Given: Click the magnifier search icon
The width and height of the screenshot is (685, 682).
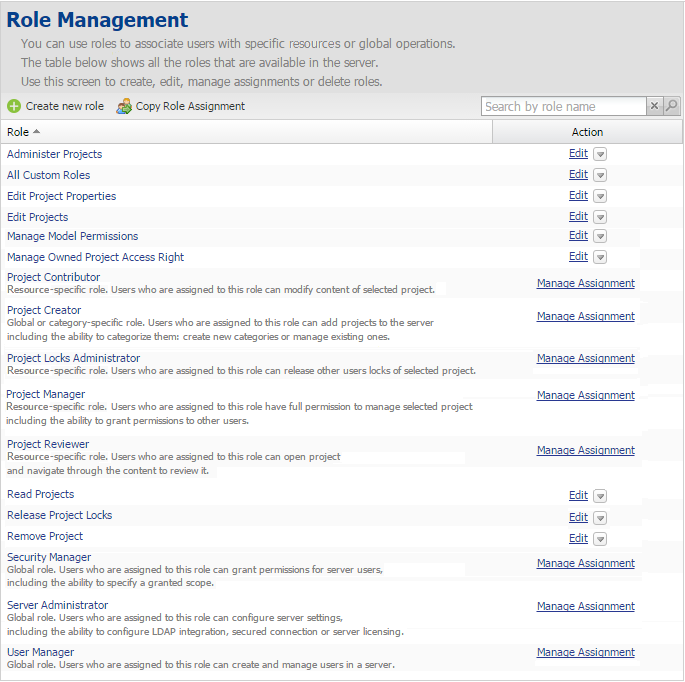Looking at the screenshot, I should pyautogui.click(x=672, y=106).
